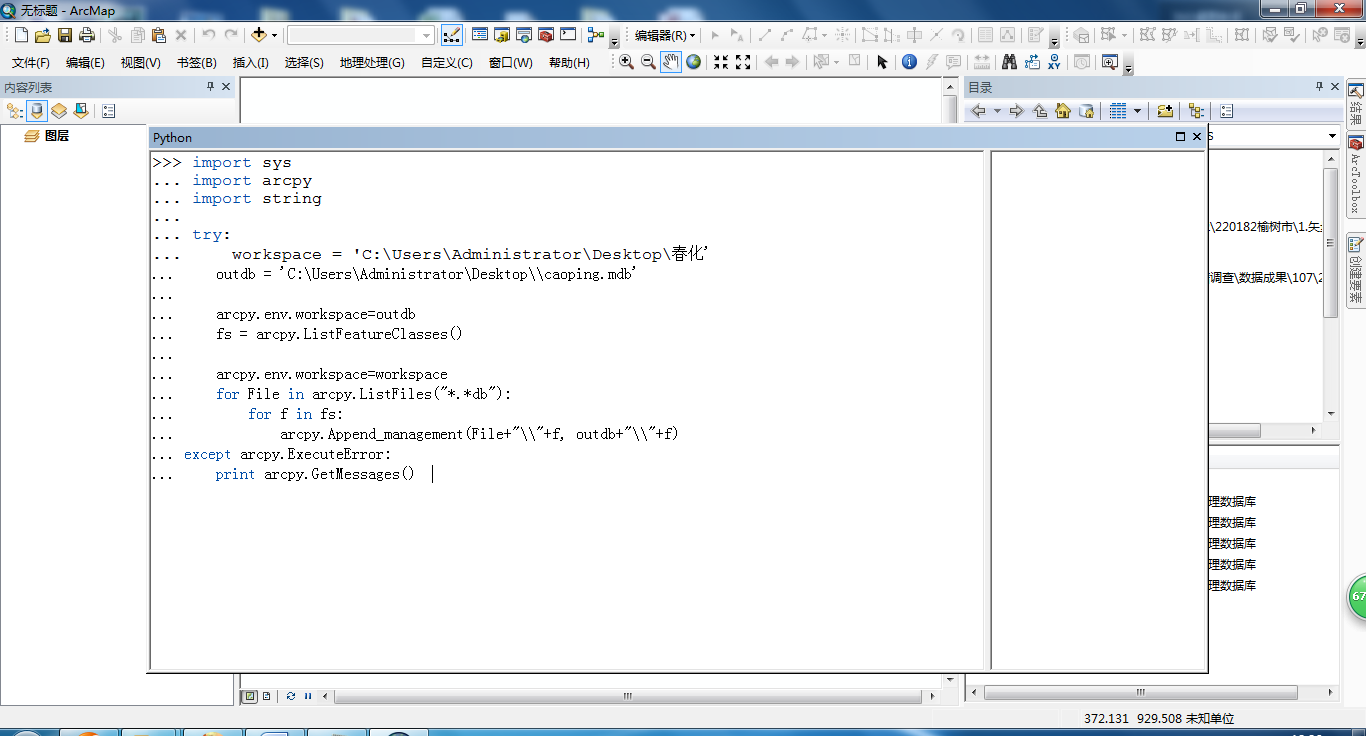
Task: Open the Python window toolbar icon
Action: coord(568,35)
